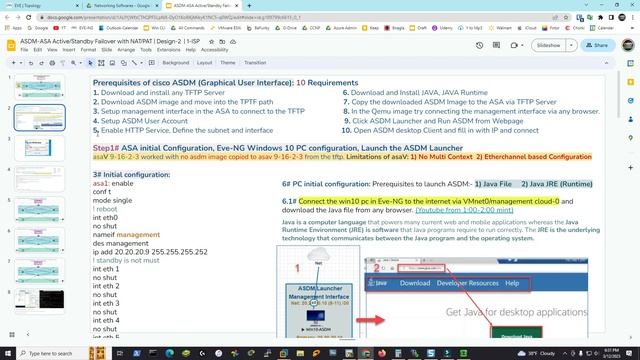Click the cloud save status icon

[233, 42]
